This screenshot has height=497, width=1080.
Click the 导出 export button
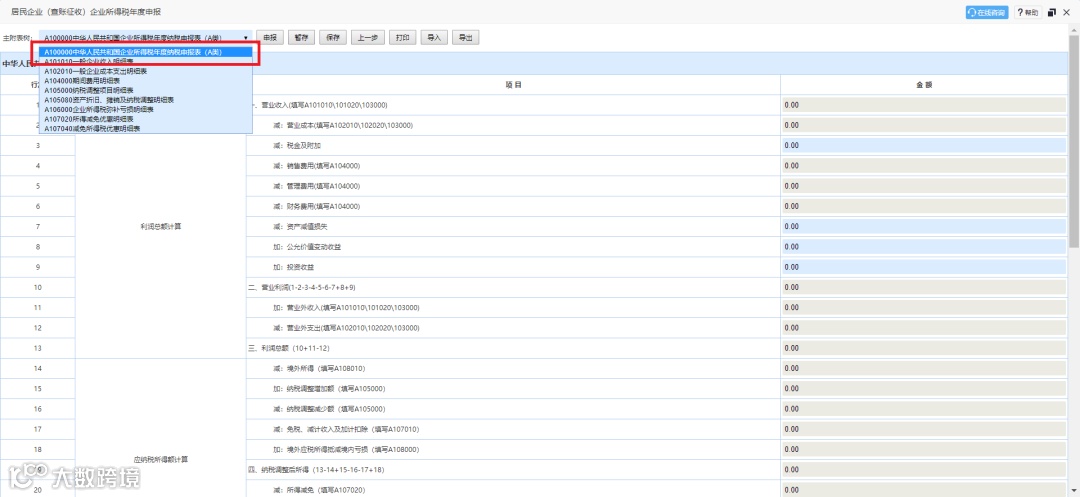(466, 38)
